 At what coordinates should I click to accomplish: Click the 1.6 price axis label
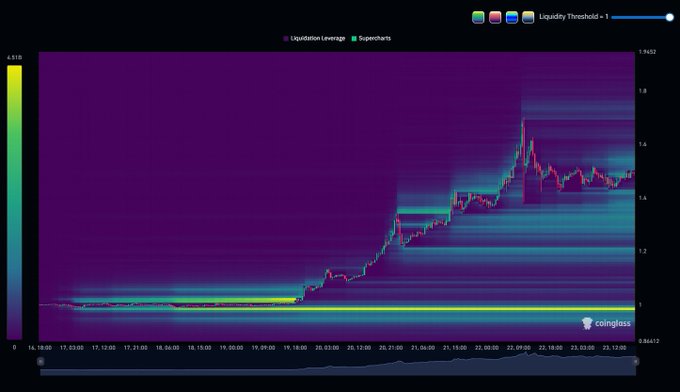pos(642,144)
